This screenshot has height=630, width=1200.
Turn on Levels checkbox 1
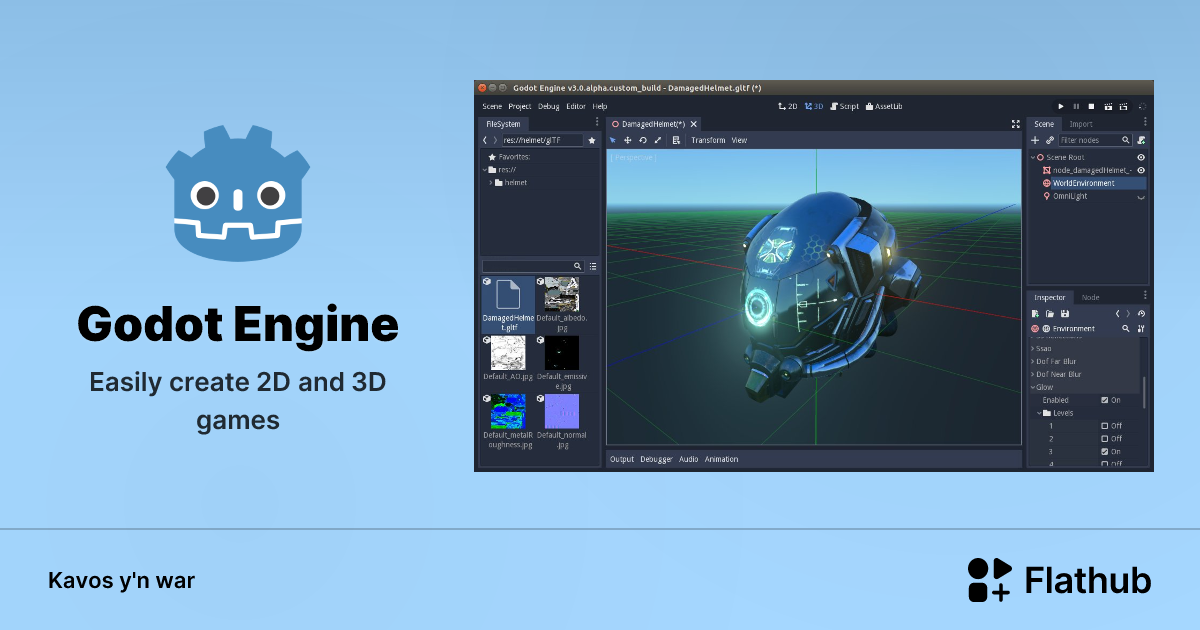[1104, 426]
